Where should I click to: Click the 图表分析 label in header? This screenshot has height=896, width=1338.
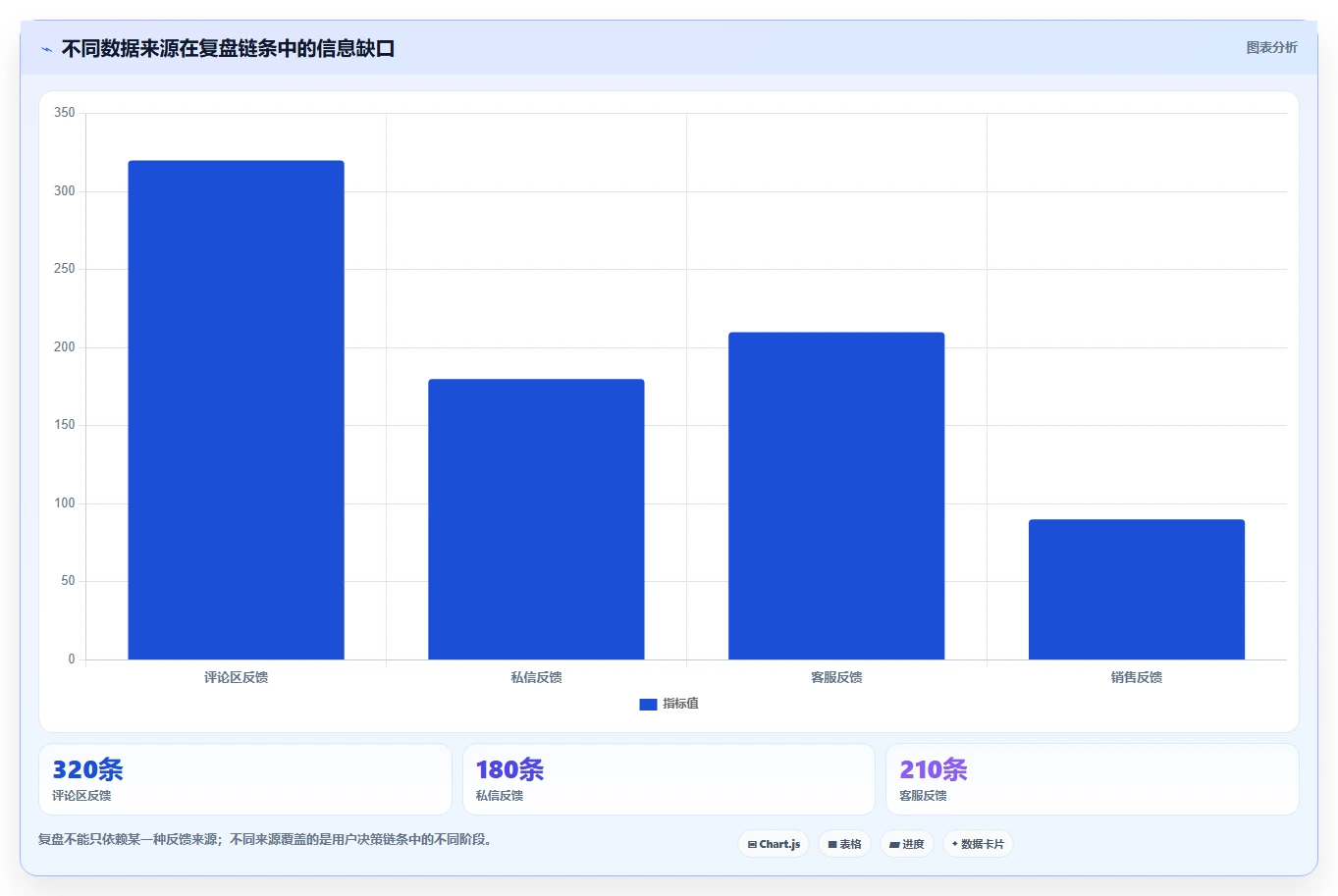pos(1271,47)
